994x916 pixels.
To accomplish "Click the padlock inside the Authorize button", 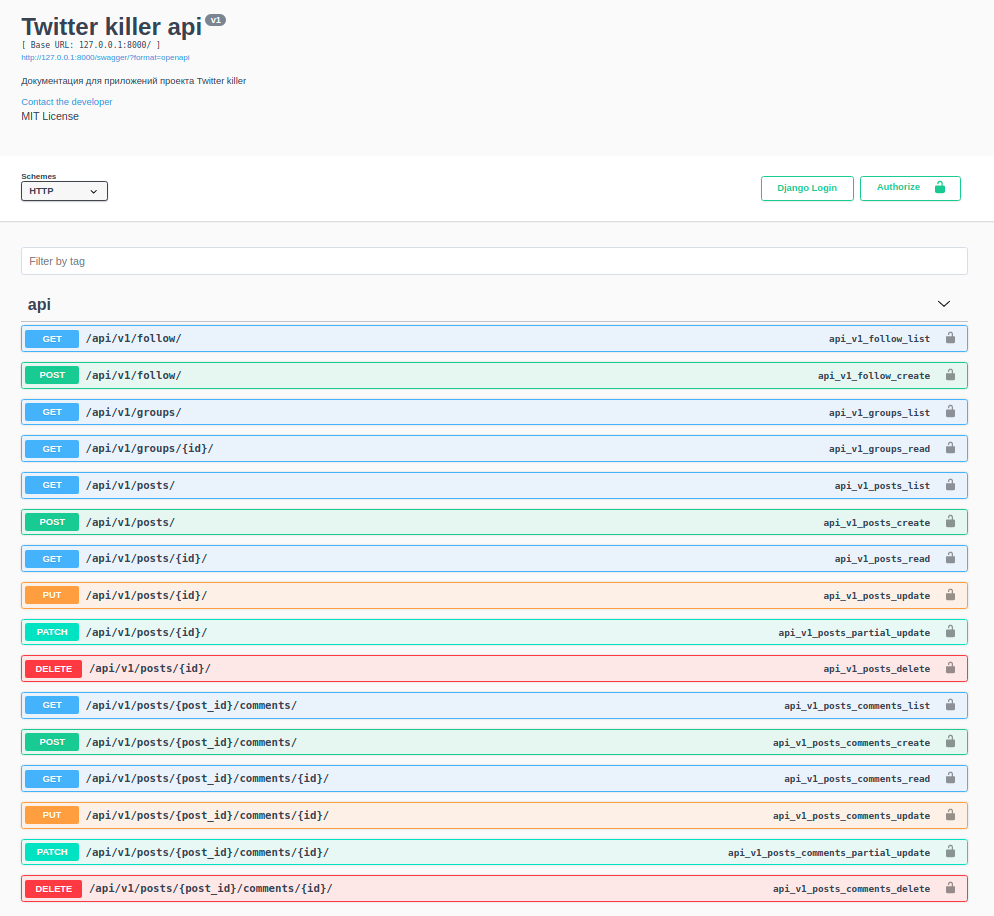I will pos(939,187).
